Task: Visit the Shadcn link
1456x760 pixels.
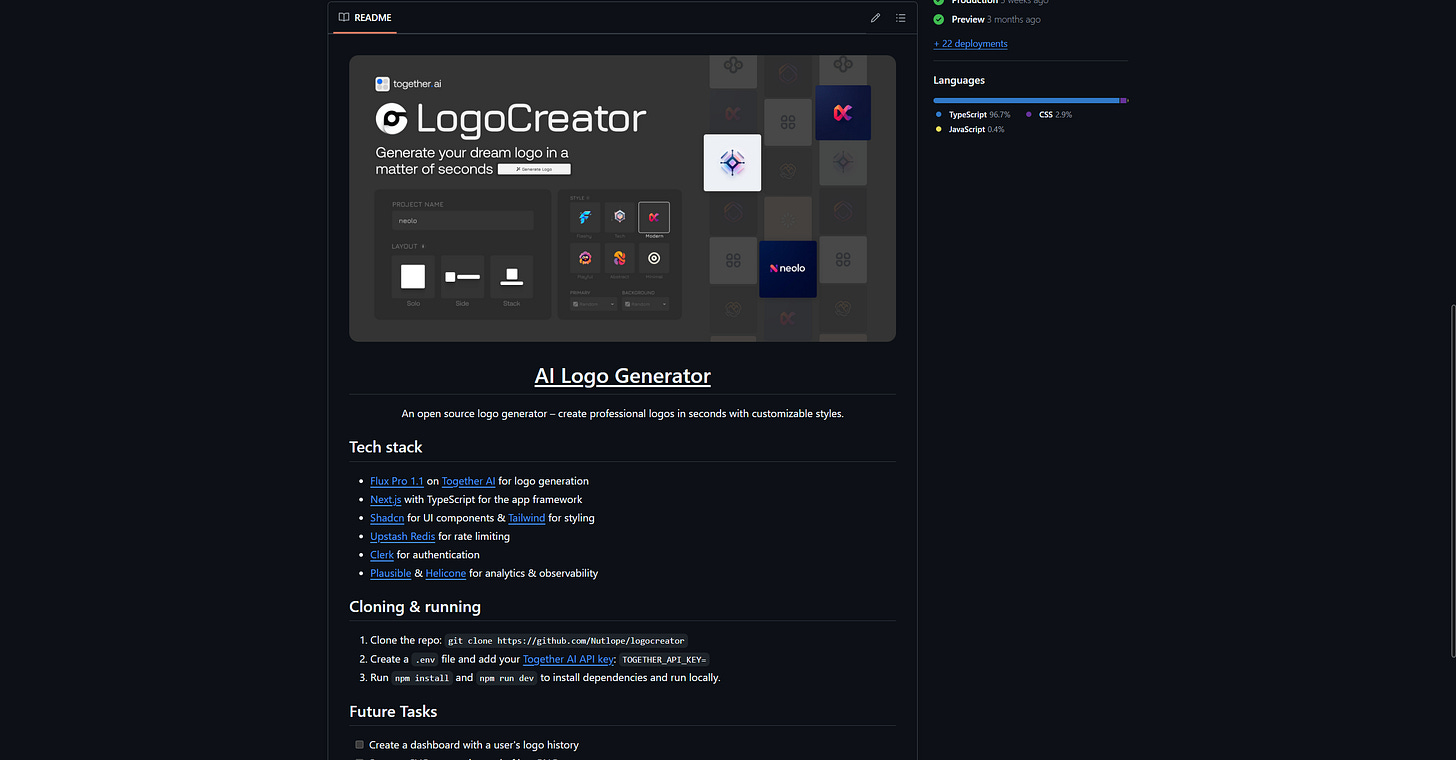Action: point(387,518)
